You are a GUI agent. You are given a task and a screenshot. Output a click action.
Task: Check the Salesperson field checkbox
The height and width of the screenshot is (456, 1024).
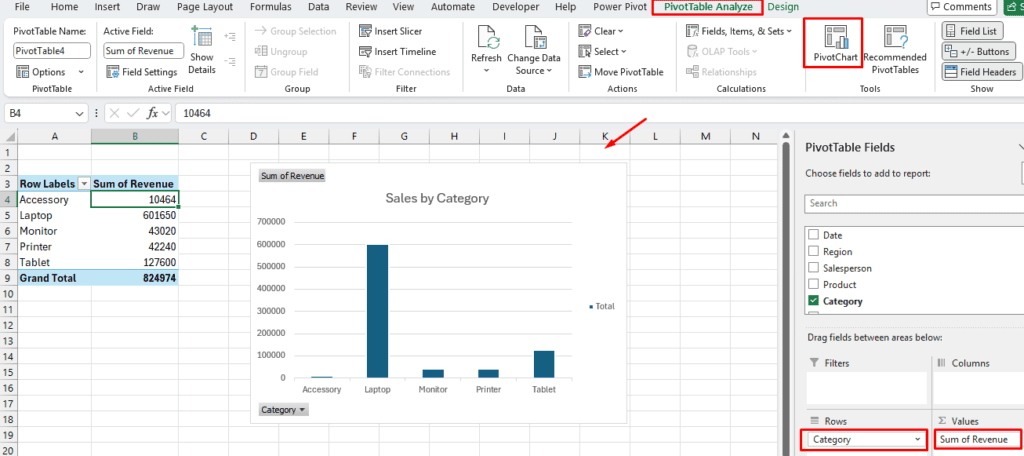pos(814,268)
